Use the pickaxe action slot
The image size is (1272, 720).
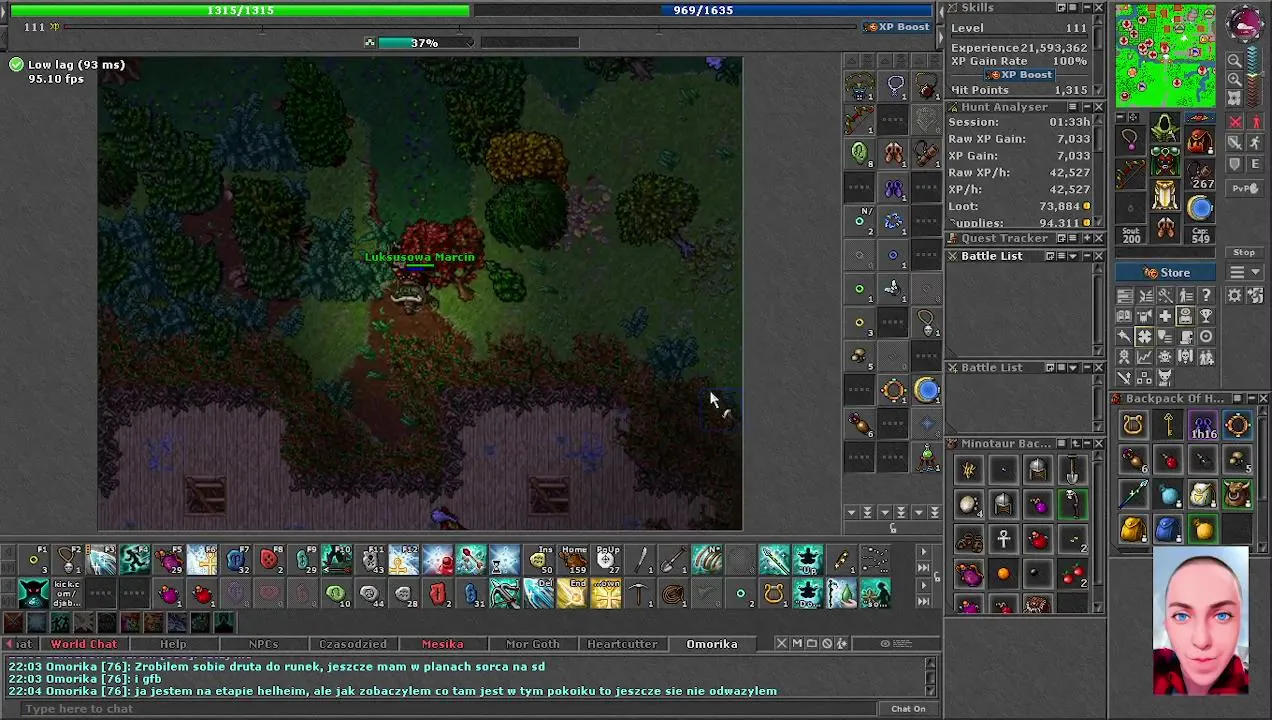[x=639, y=593]
